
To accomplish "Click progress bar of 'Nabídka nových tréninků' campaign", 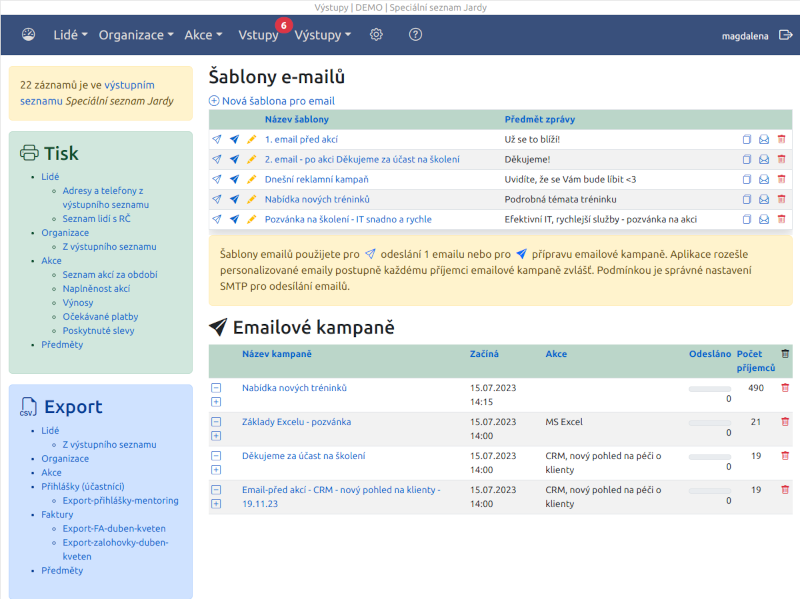I will 710,389.
